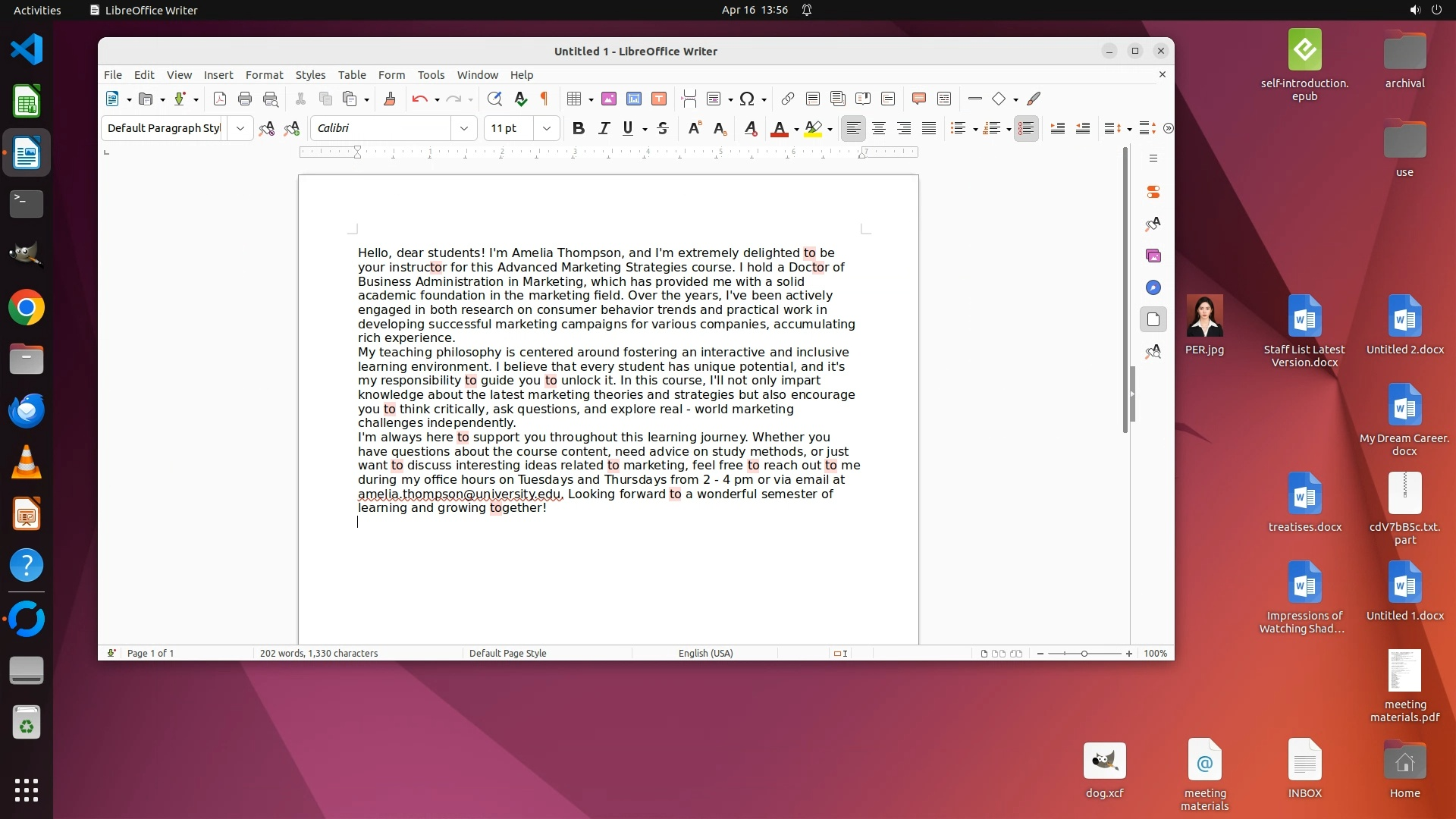This screenshot has width=1456, height=819.
Task: Open the paragraph style dropdown
Action: [240, 128]
